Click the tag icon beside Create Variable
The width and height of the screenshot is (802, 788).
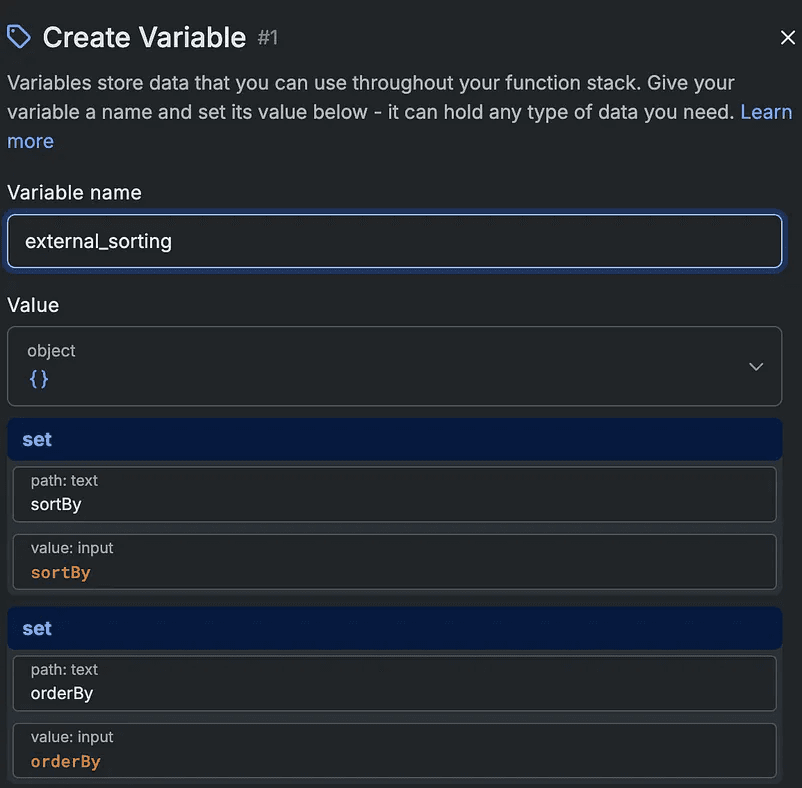coord(19,37)
